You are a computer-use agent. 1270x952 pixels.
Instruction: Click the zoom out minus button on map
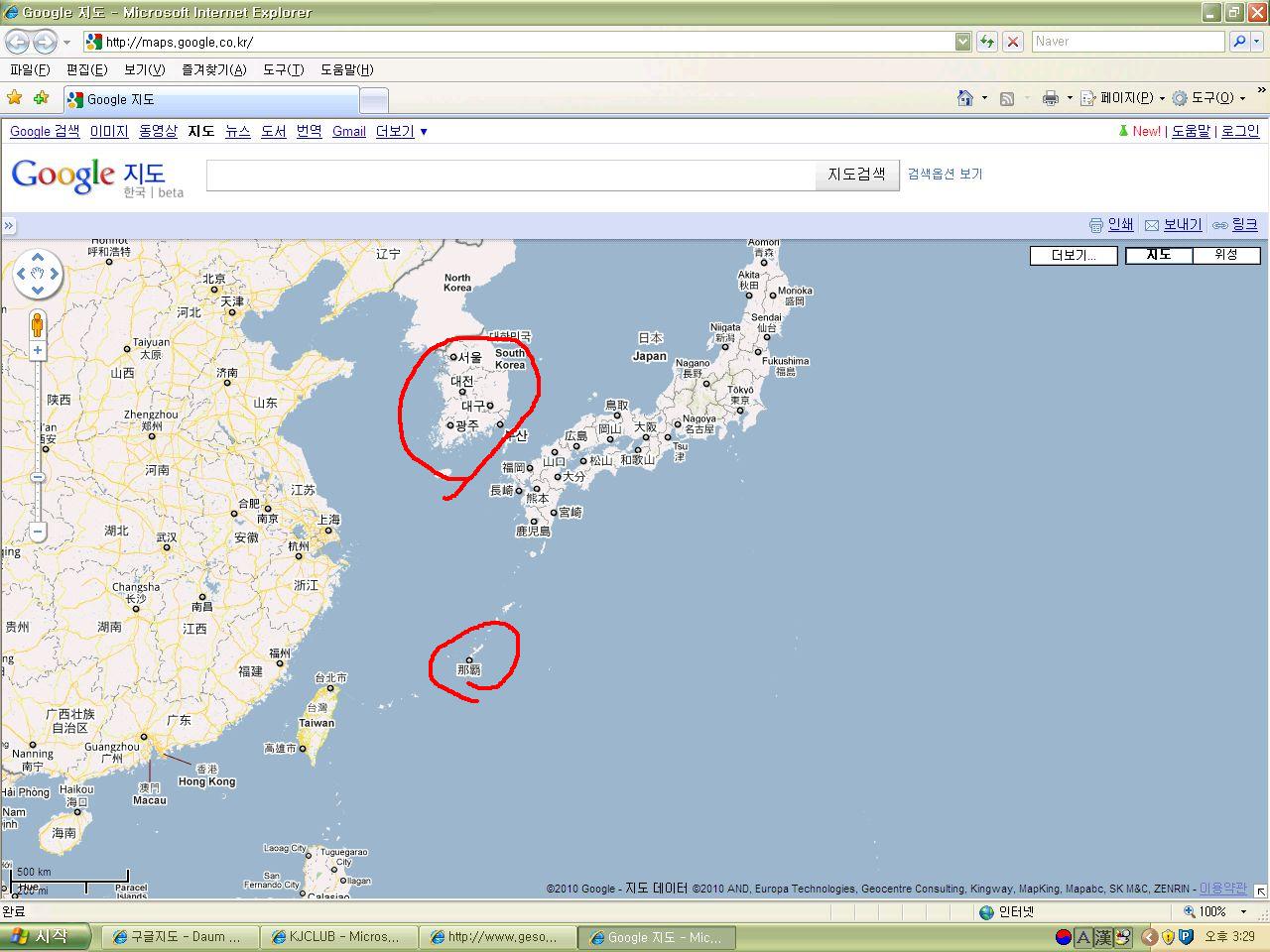click(x=38, y=532)
